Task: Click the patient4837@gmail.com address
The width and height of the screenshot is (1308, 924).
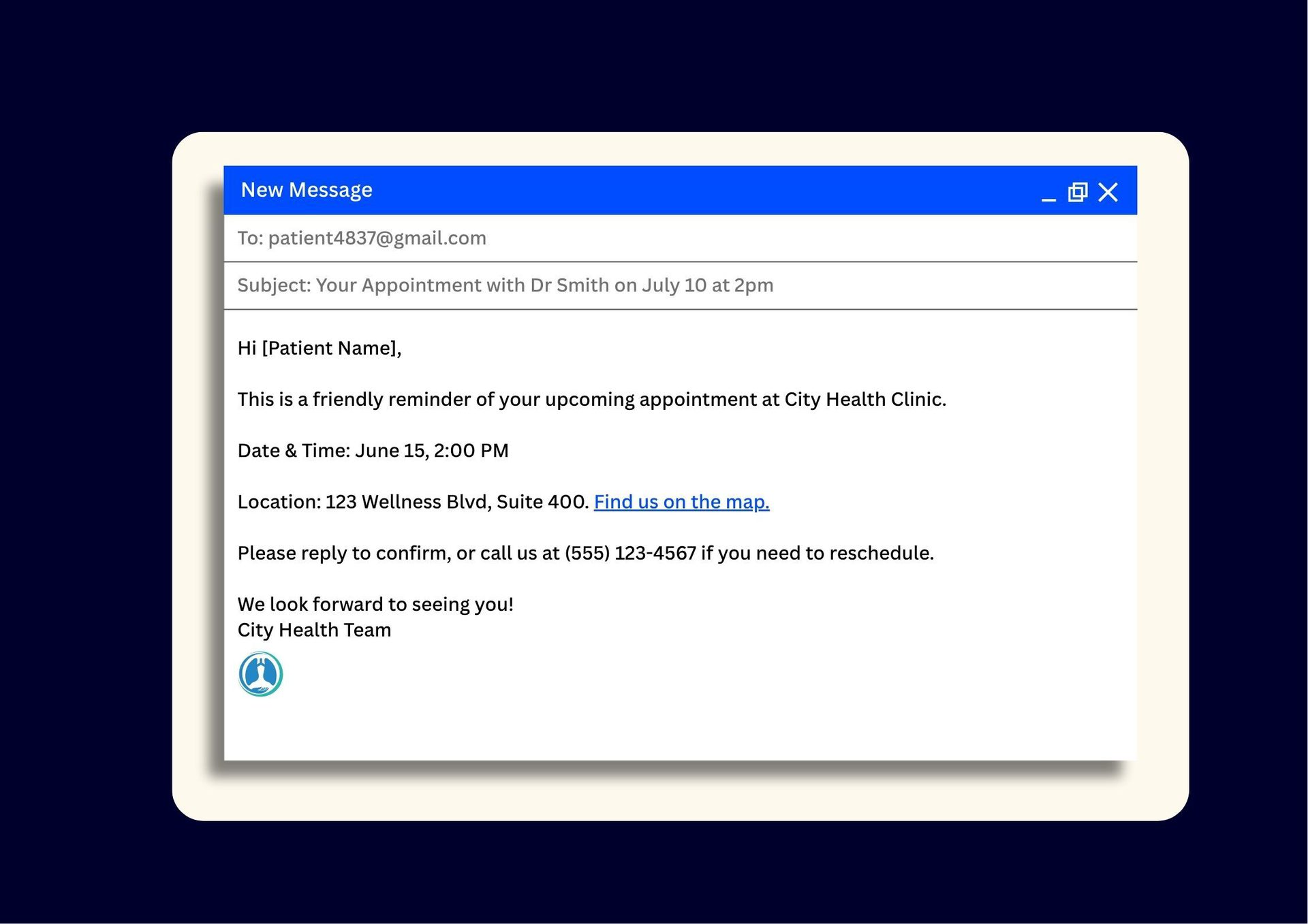Action: point(377,238)
